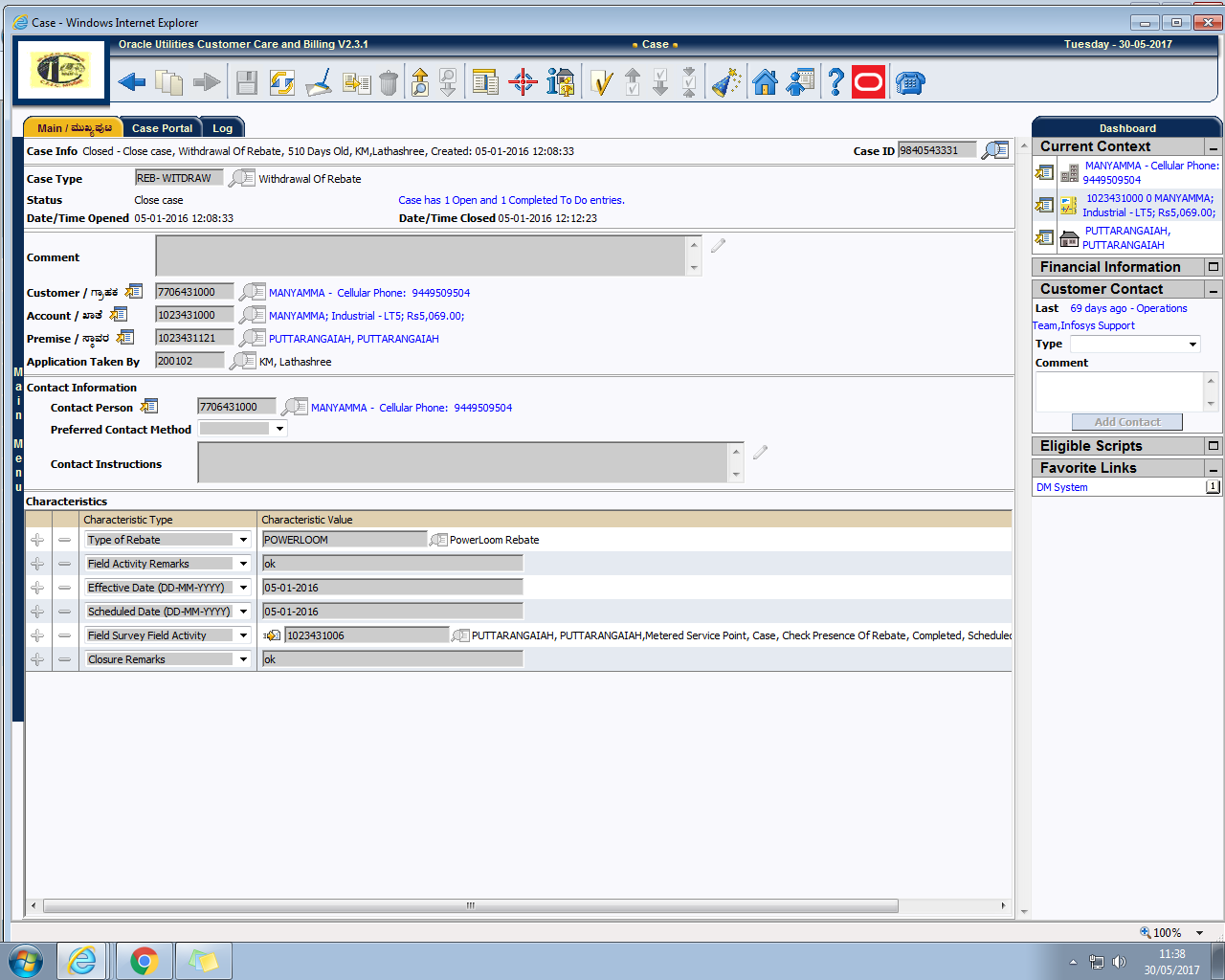
Task: Click the Previous Item toolbar icon
Action: pos(419,82)
